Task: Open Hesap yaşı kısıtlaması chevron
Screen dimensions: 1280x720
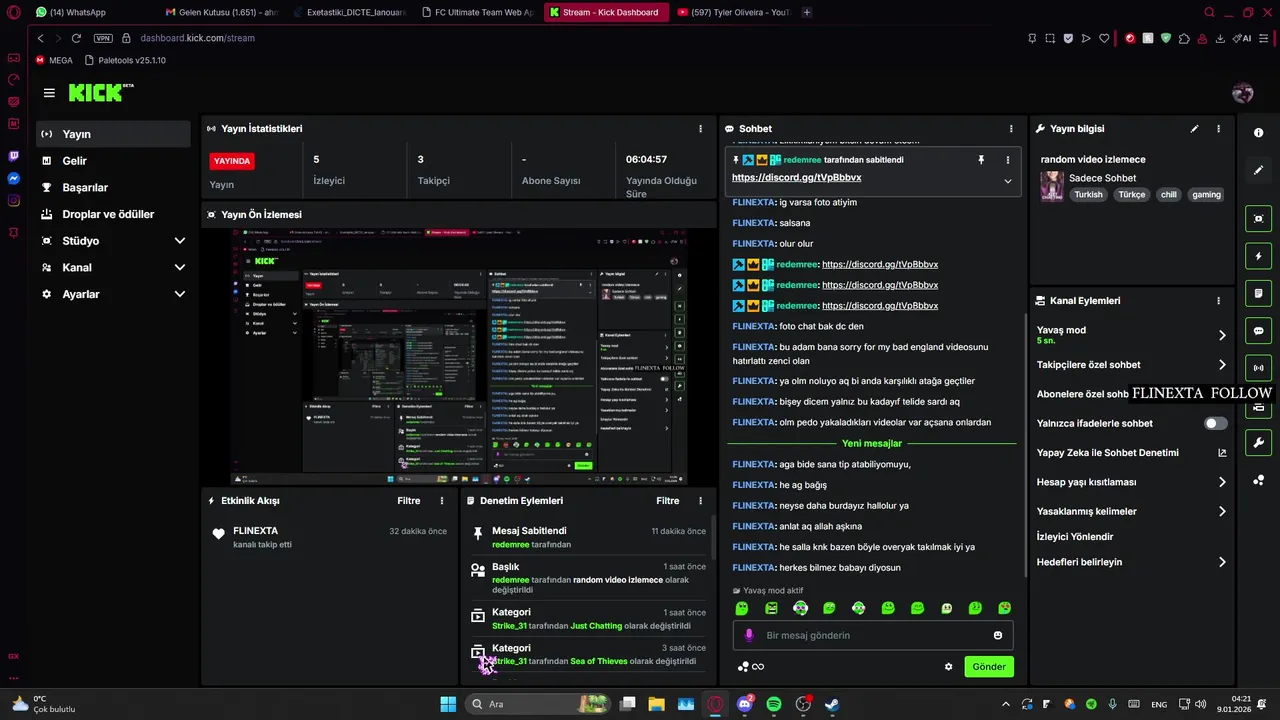Action: pos(1222,482)
